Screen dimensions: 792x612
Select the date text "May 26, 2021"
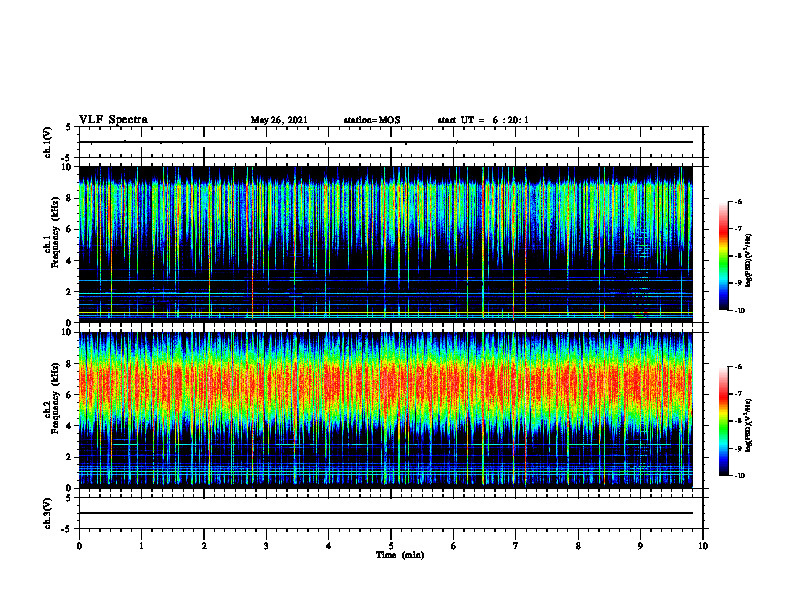(x=279, y=120)
